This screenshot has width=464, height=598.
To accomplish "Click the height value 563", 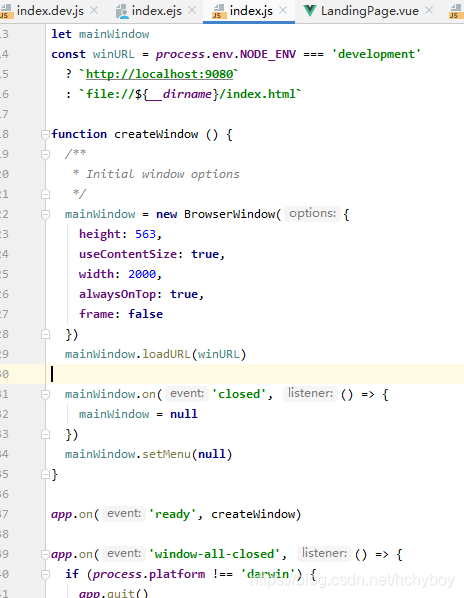I will [x=146, y=234].
